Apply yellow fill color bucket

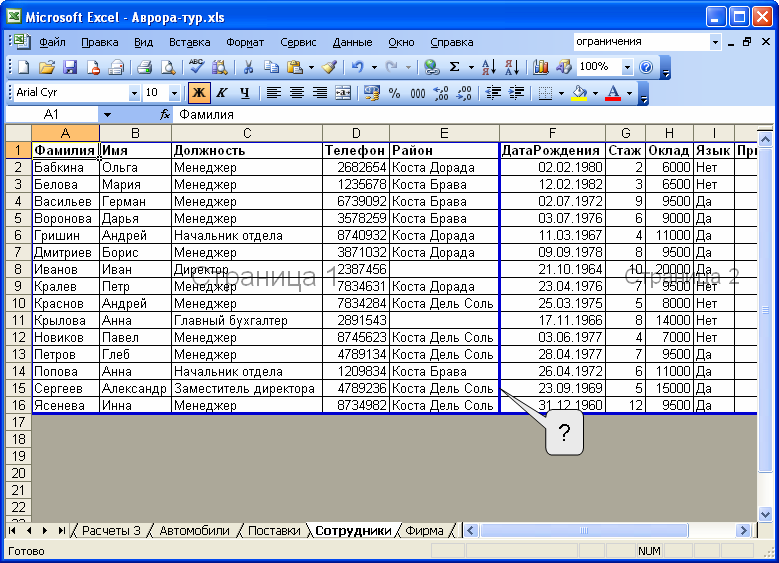click(579, 93)
